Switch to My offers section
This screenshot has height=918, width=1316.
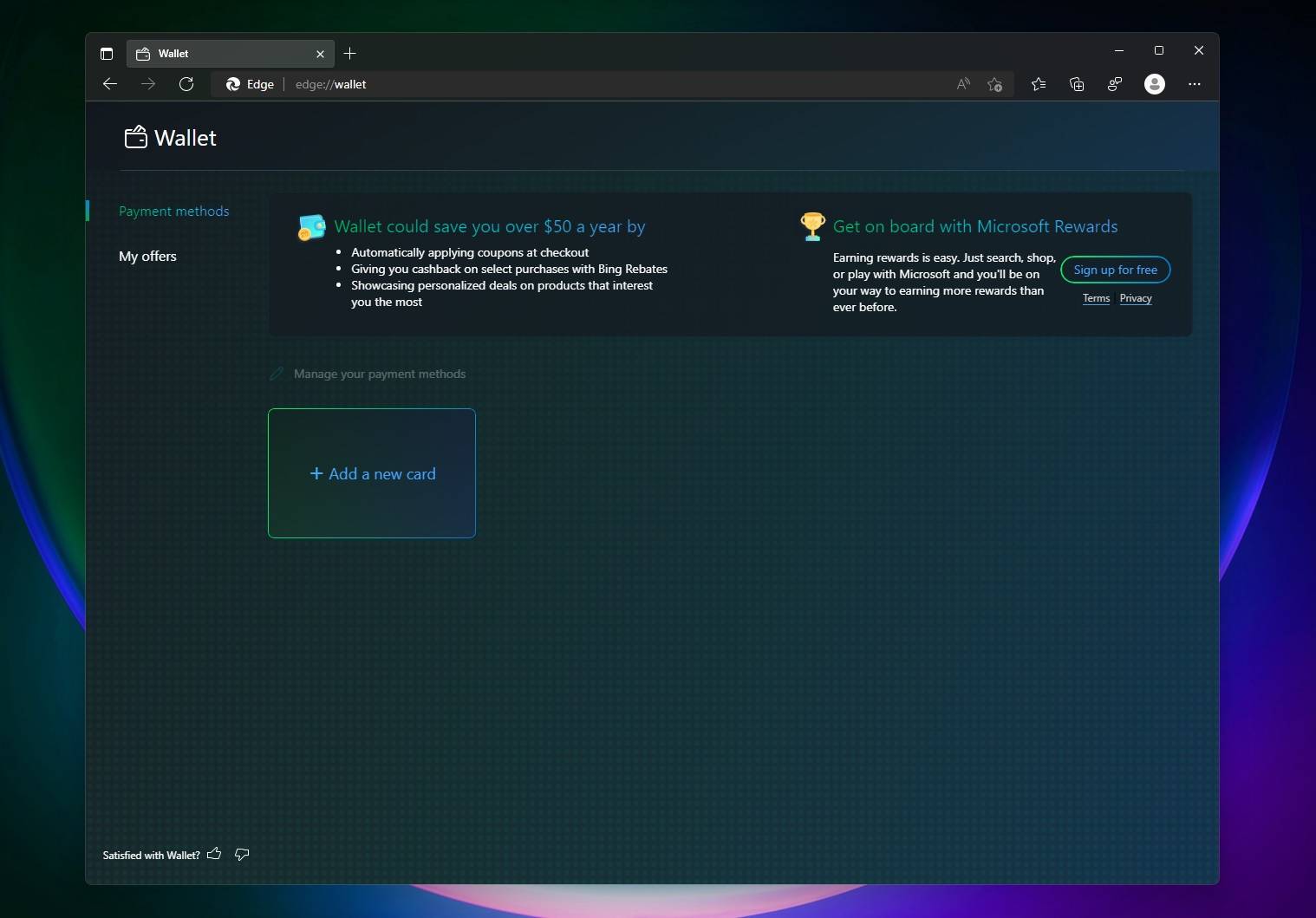(147, 257)
